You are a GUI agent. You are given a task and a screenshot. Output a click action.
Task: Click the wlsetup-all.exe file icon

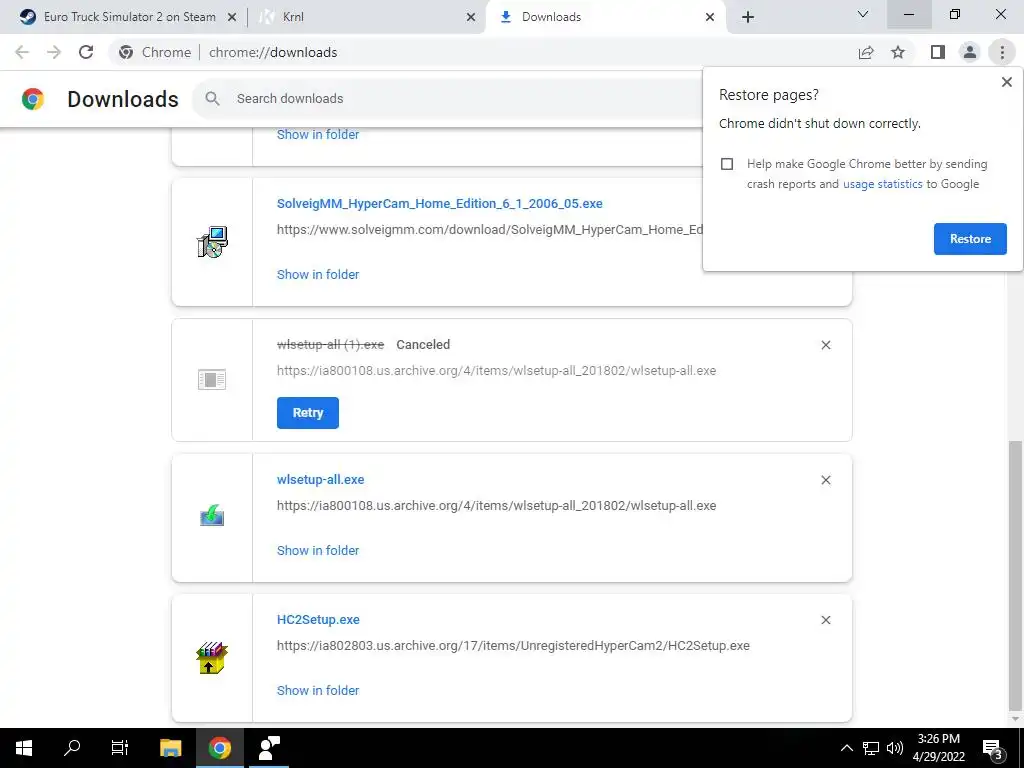[x=212, y=516]
